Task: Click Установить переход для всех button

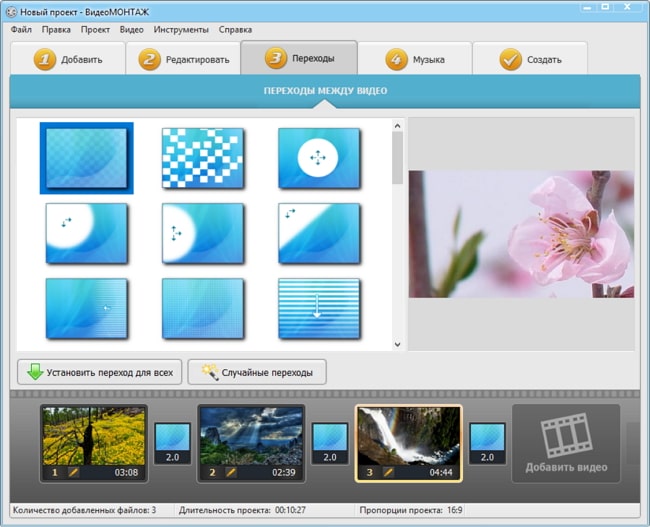Action: click(x=99, y=373)
